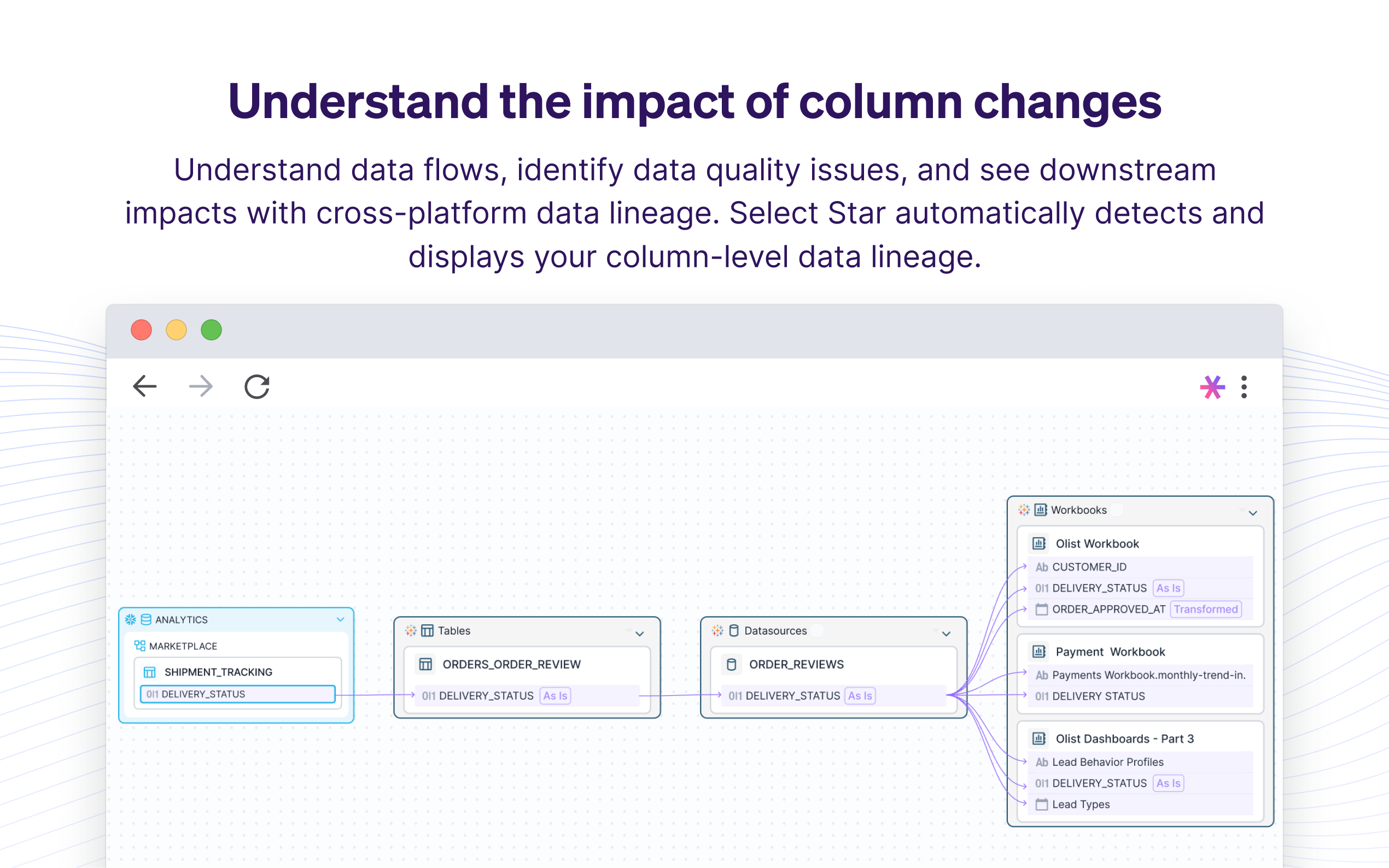This screenshot has height=868, width=1389.
Task: Click the Olist Workbook chart icon
Action: coord(1038,543)
